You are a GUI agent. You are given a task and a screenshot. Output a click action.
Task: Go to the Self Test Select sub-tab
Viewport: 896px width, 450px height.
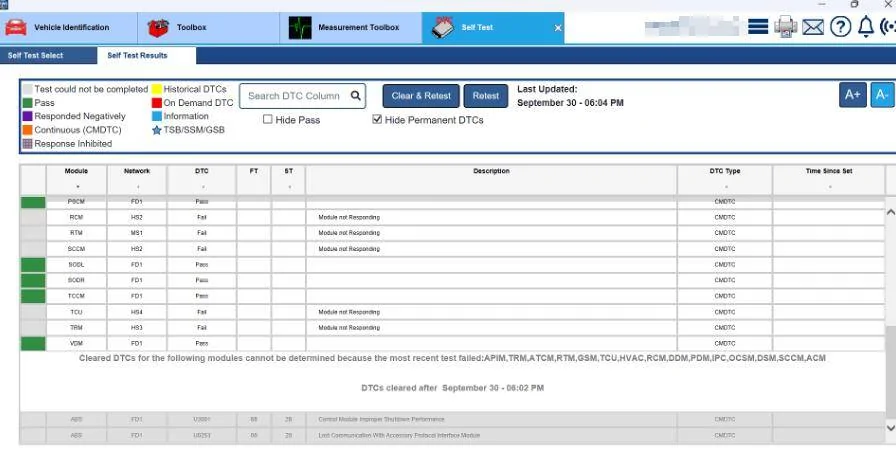pyautogui.click(x=48, y=55)
